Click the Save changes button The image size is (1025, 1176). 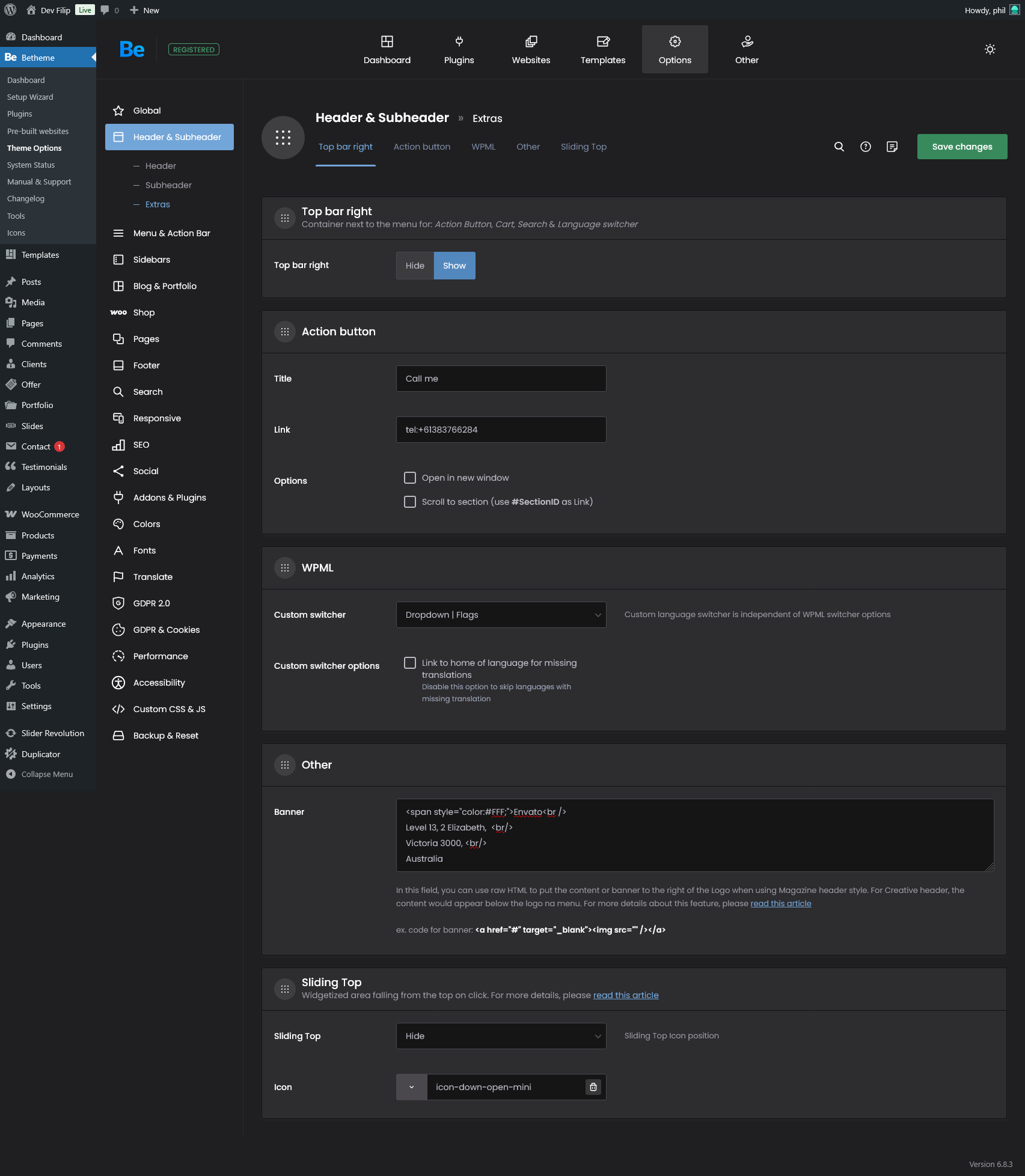coord(962,147)
